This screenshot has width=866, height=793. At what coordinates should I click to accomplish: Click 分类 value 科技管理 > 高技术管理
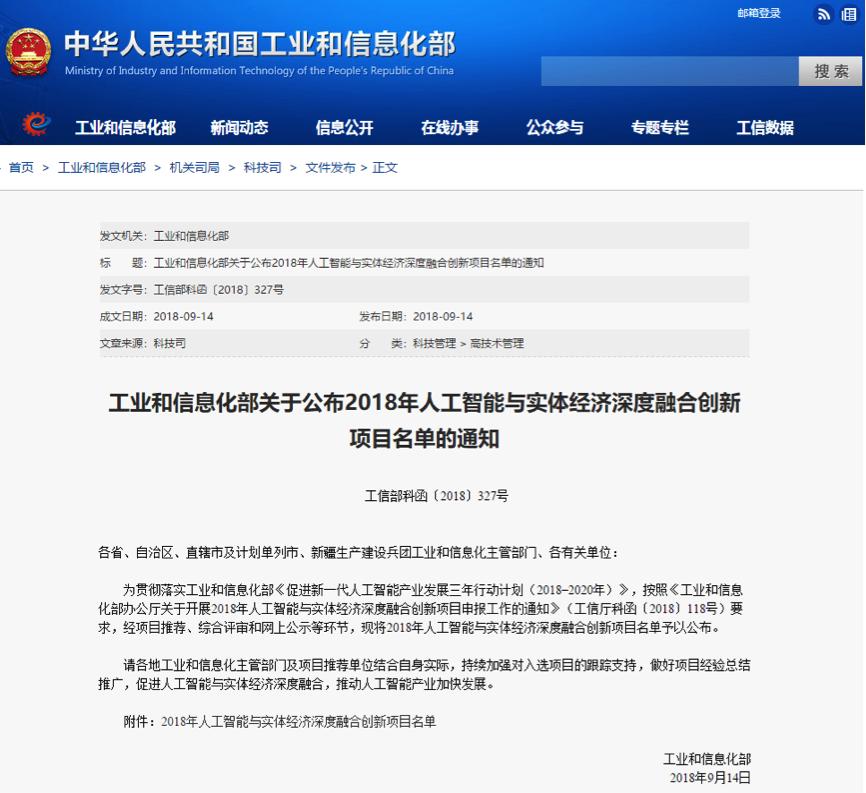coord(468,343)
